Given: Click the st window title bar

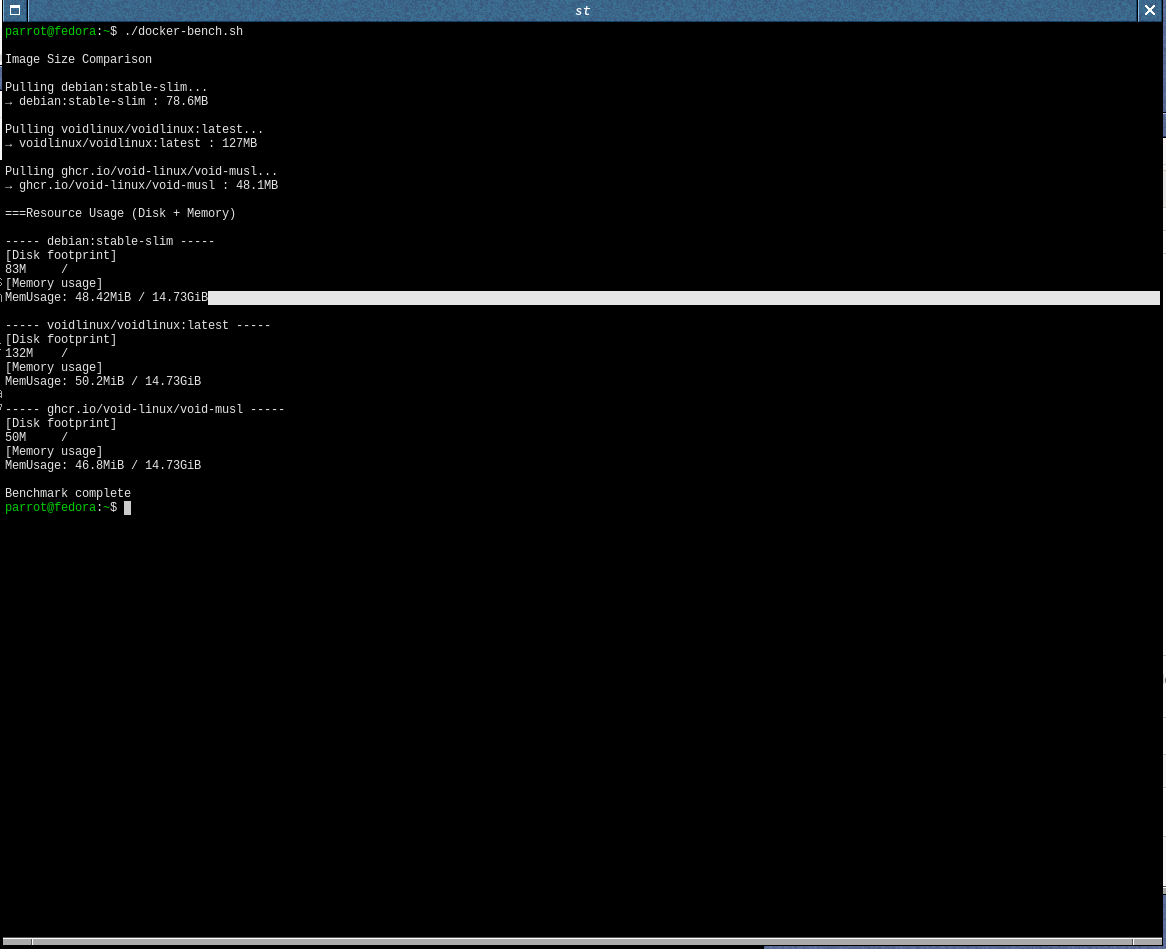Looking at the screenshot, I should [583, 10].
